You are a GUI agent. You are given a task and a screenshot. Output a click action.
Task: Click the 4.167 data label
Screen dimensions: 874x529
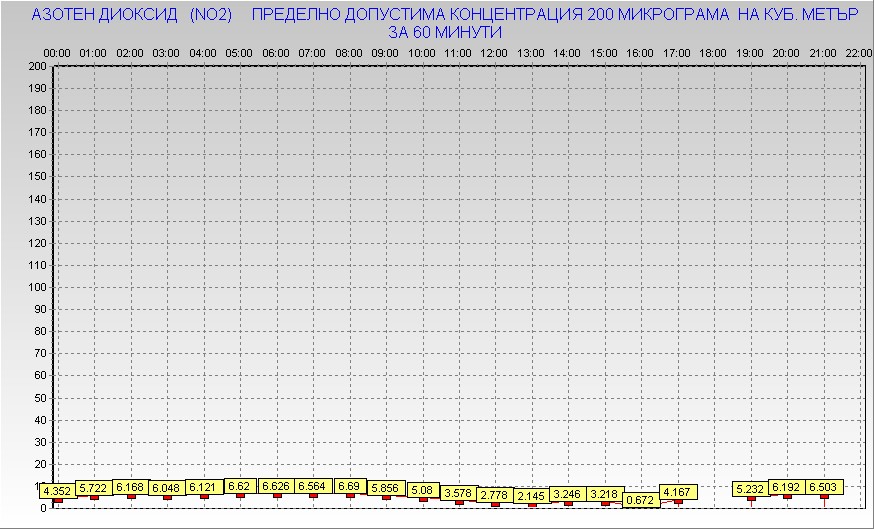tap(678, 492)
